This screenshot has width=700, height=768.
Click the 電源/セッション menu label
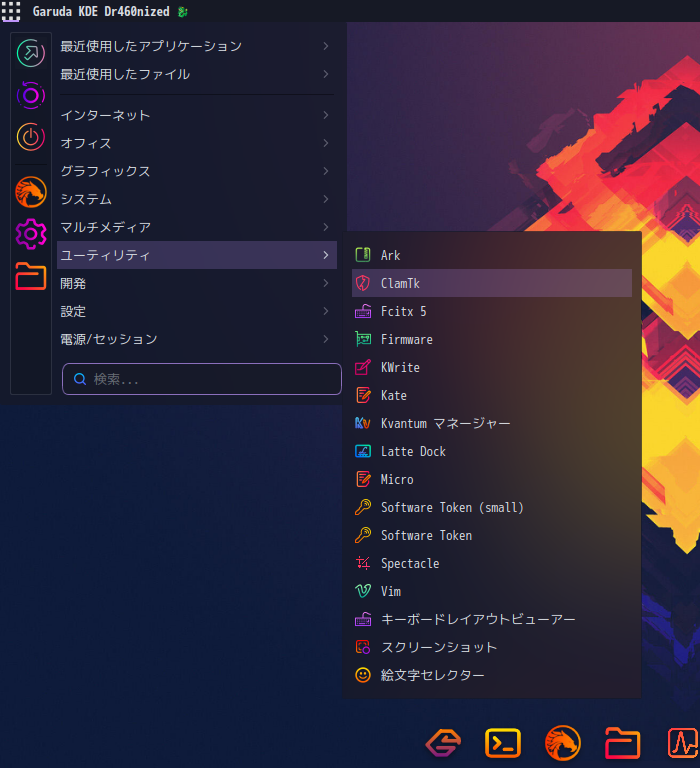(x=109, y=339)
